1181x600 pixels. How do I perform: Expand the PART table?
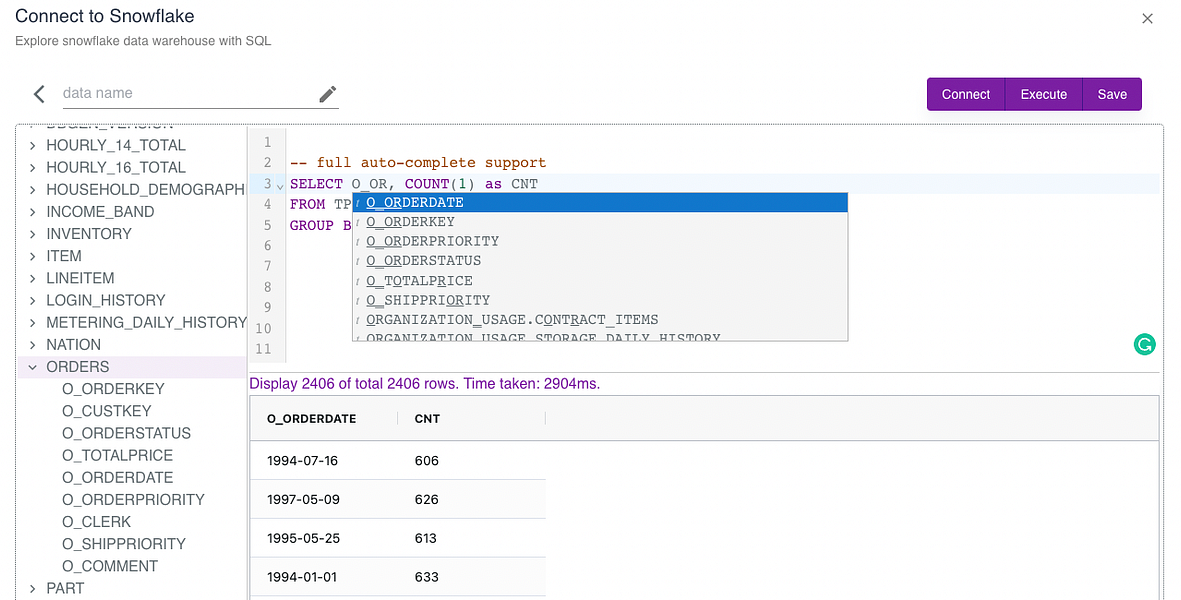pyautogui.click(x=32, y=588)
